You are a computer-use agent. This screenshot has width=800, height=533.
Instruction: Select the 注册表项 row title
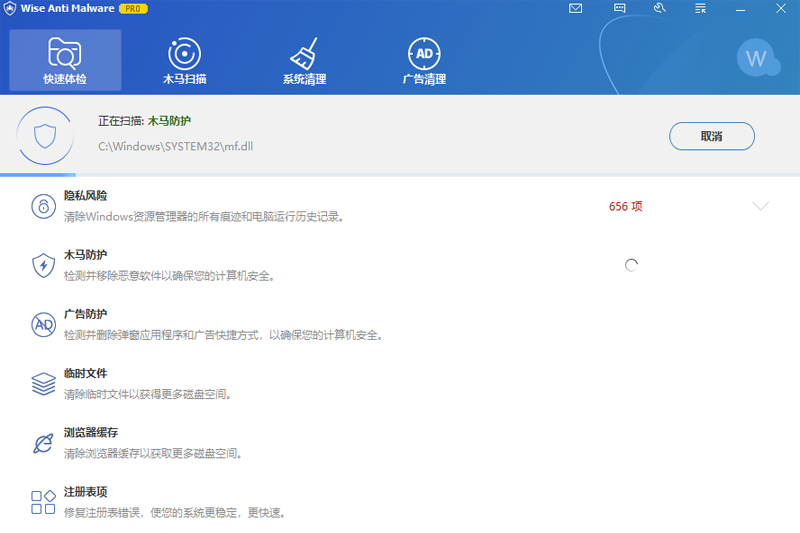[85, 492]
